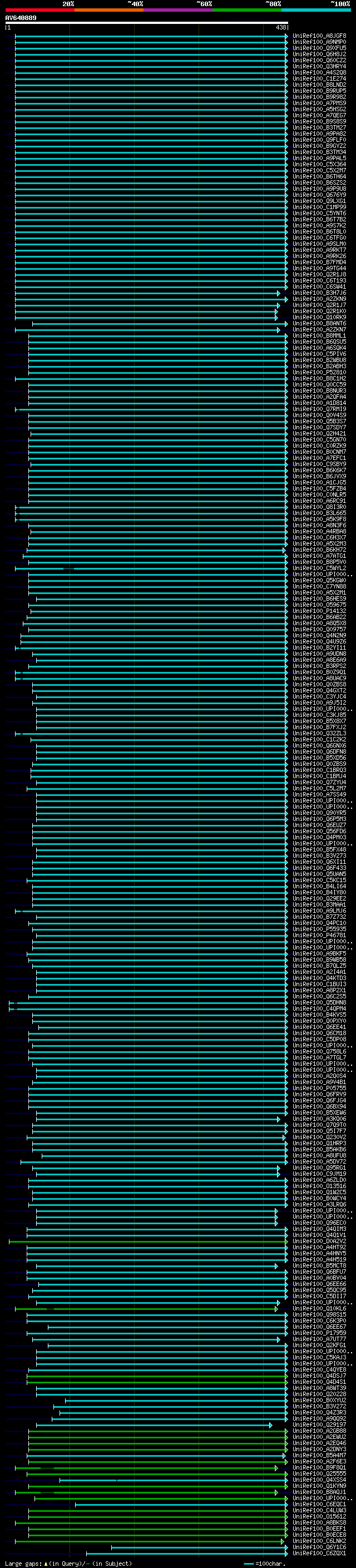Select hit label UniRef100_C3YJC4

(319, 696)
